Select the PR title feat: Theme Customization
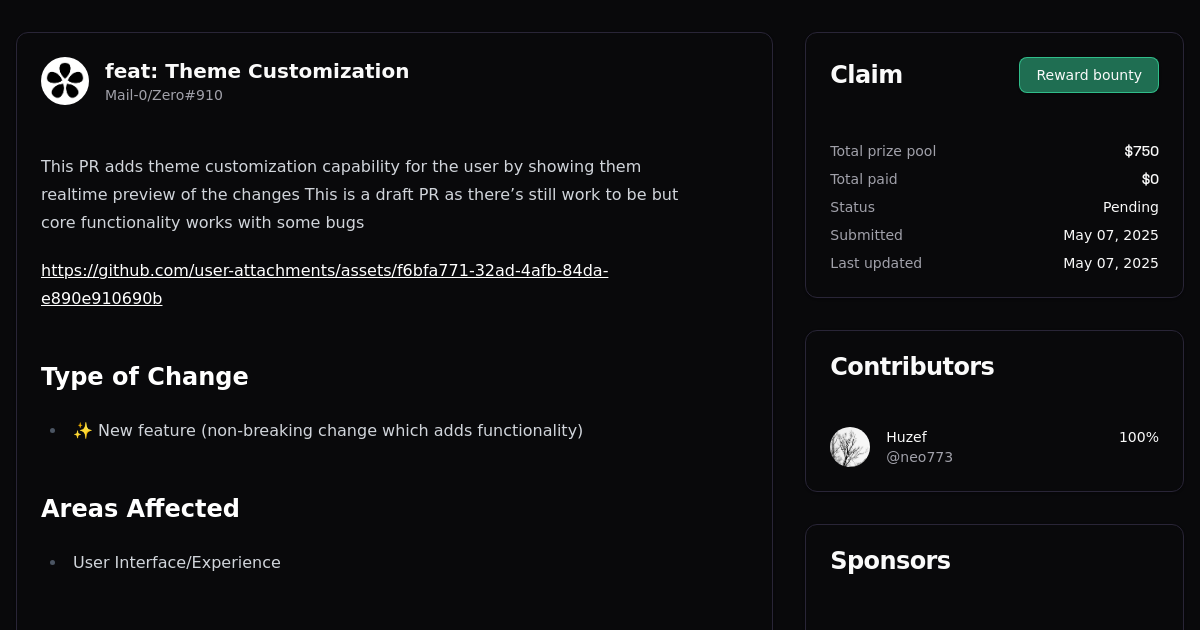The image size is (1200, 630). (x=257, y=71)
